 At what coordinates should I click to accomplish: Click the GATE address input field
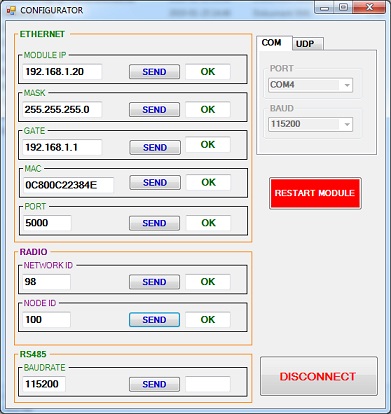[62, 147]
